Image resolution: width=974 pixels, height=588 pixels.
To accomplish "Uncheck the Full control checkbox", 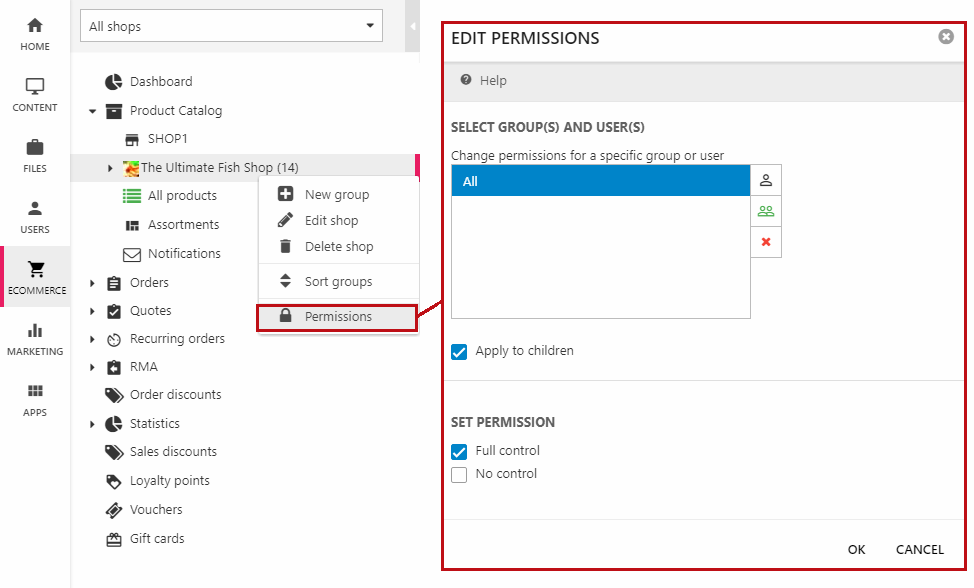I will pos(459,451).
